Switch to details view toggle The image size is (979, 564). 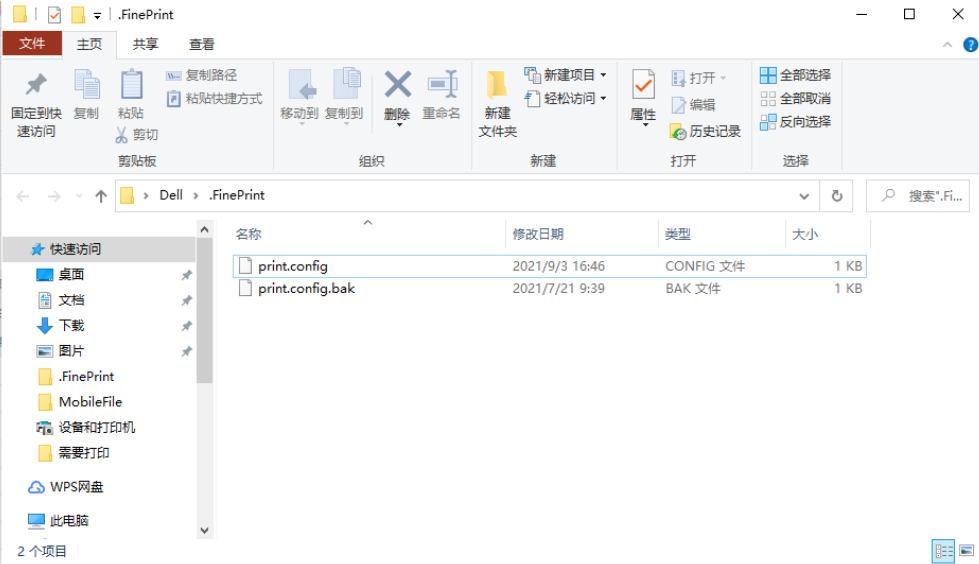[x=942, y=550]
